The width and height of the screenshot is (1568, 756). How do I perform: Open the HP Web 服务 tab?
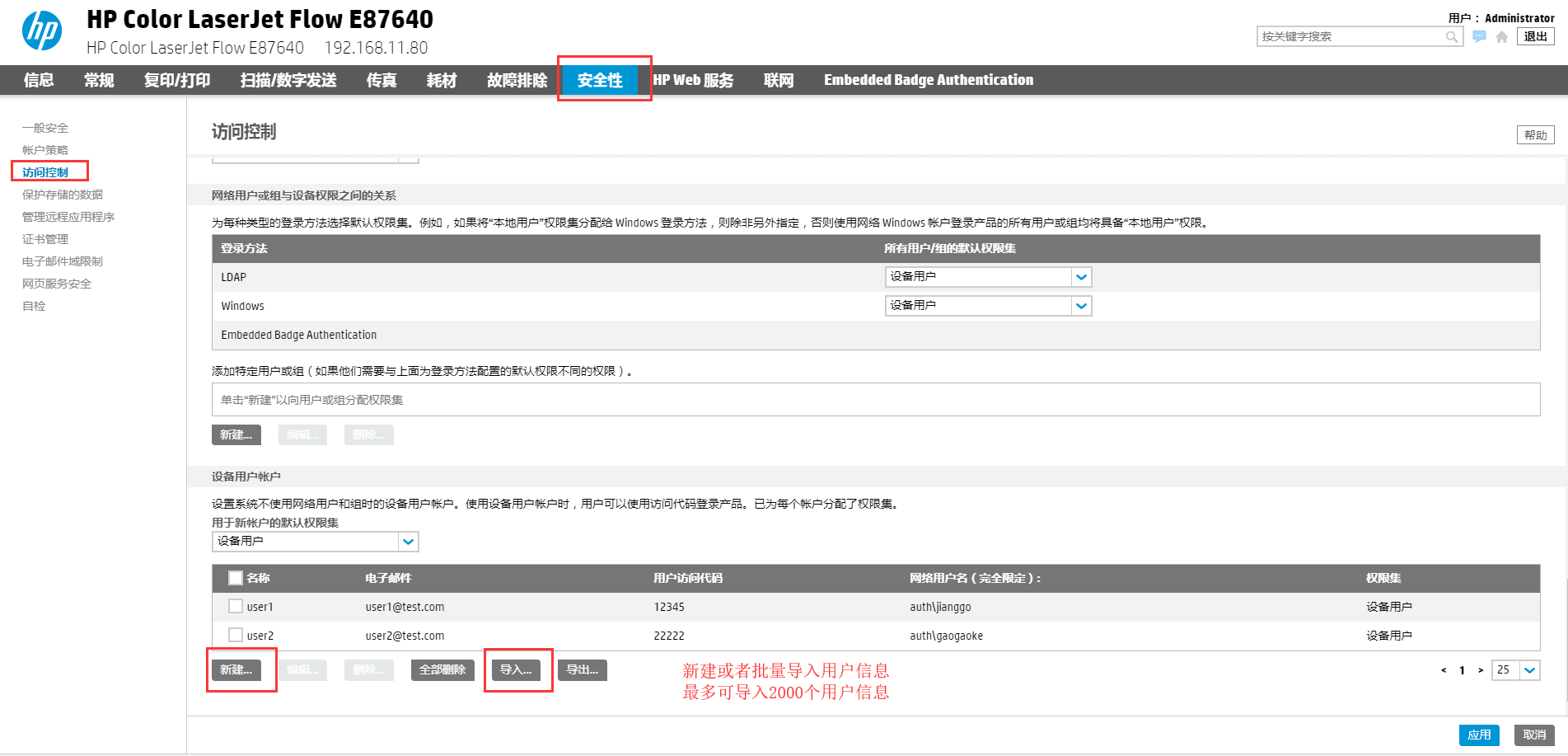click(693, 80)
